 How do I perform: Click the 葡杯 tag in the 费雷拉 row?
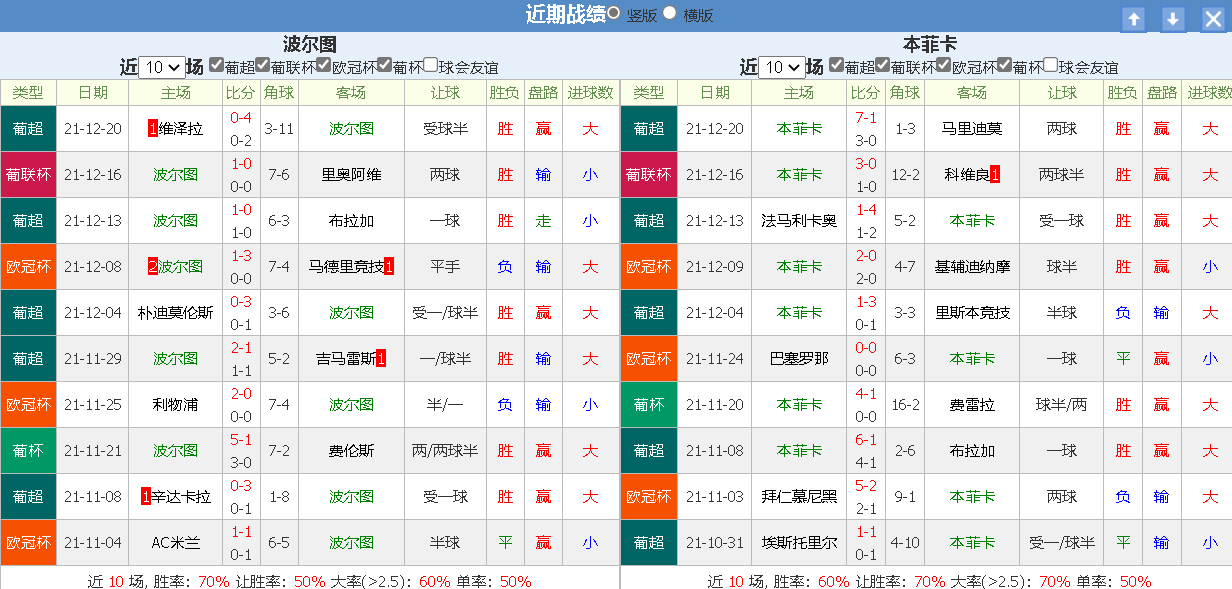tap(649, 405)
